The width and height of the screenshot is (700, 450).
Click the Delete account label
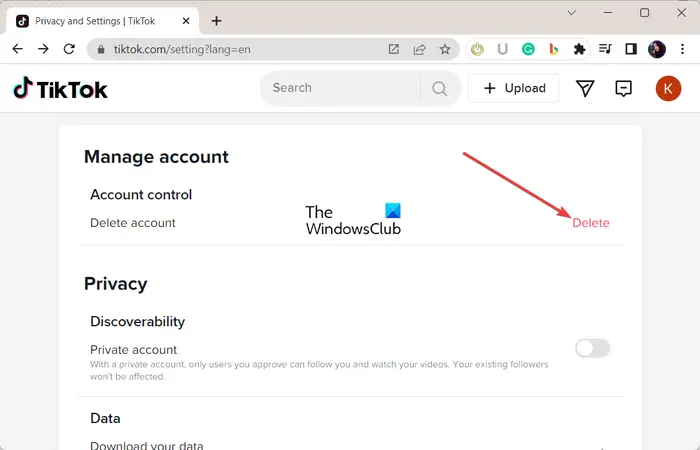coord(133,223)
